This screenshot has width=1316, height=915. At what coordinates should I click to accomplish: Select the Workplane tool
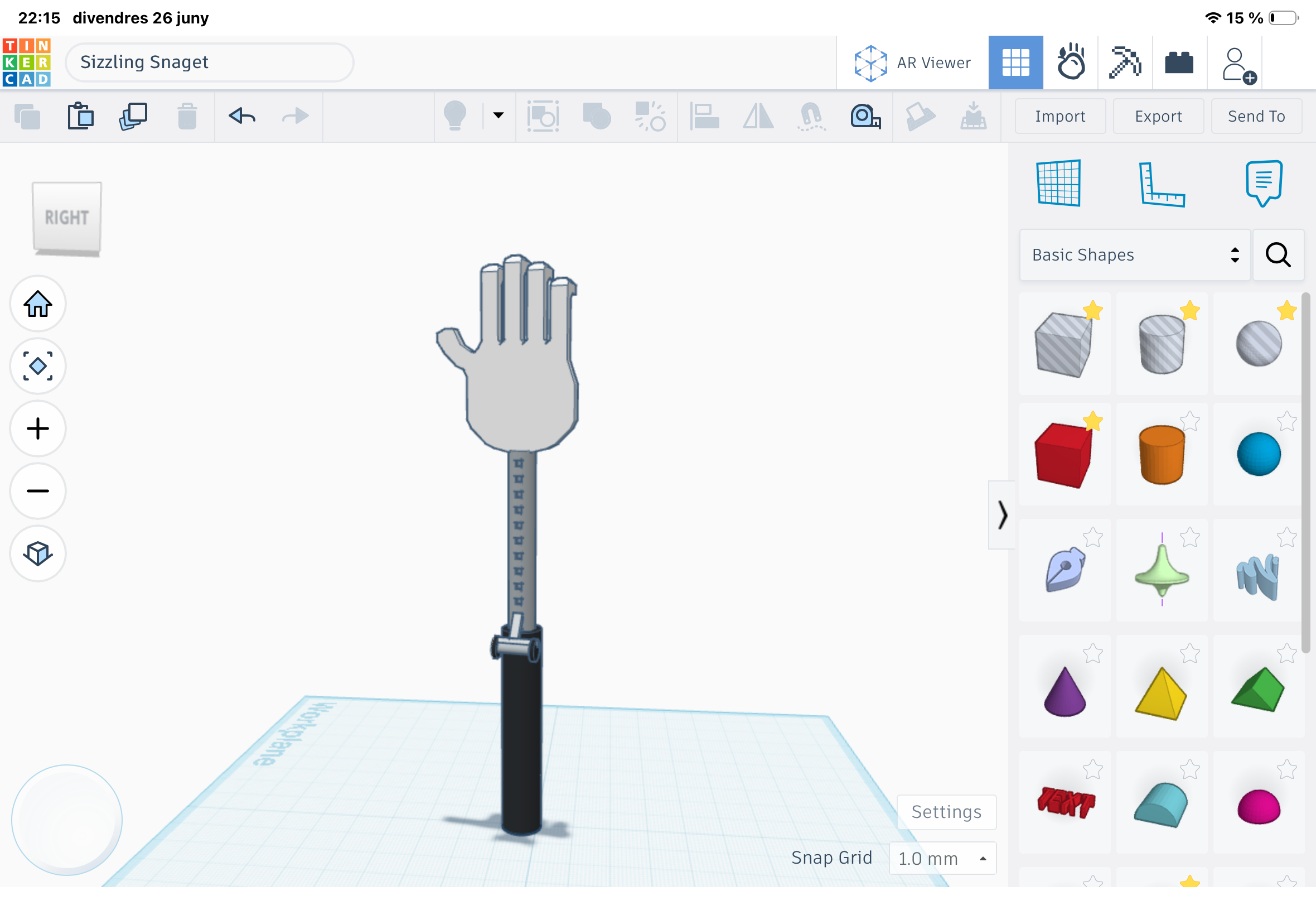(x=1059, y=183)
